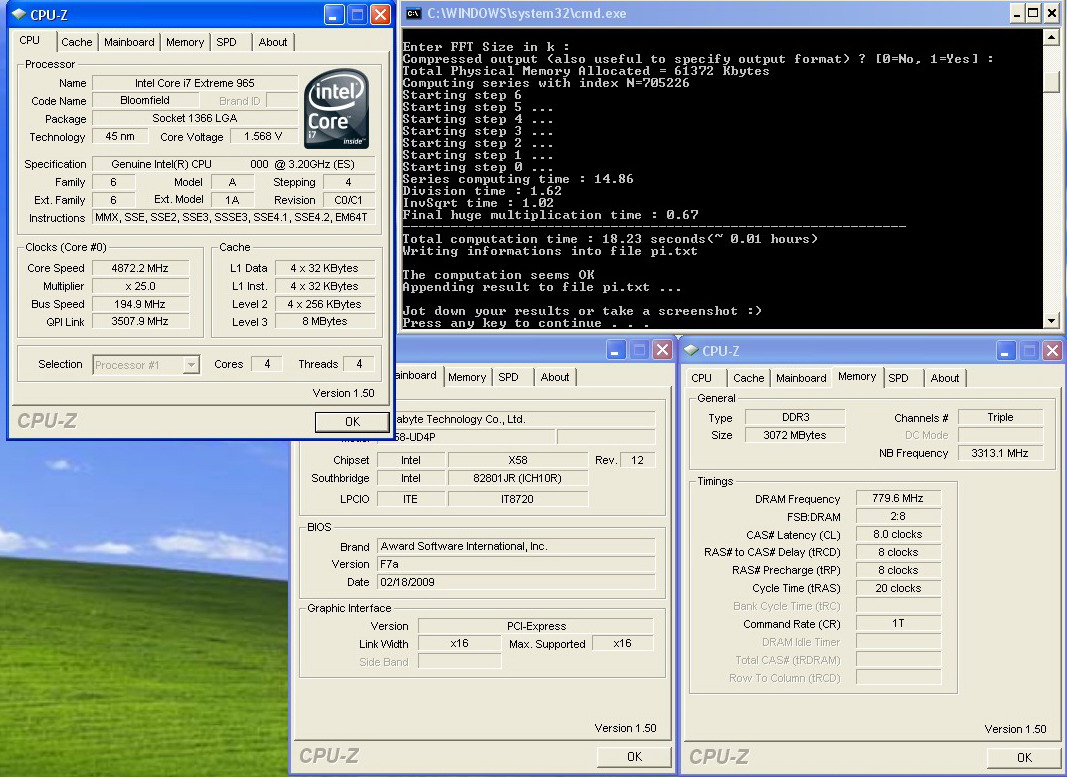Minimize the CPU-Z Memory window

[x=1006, y=350]
